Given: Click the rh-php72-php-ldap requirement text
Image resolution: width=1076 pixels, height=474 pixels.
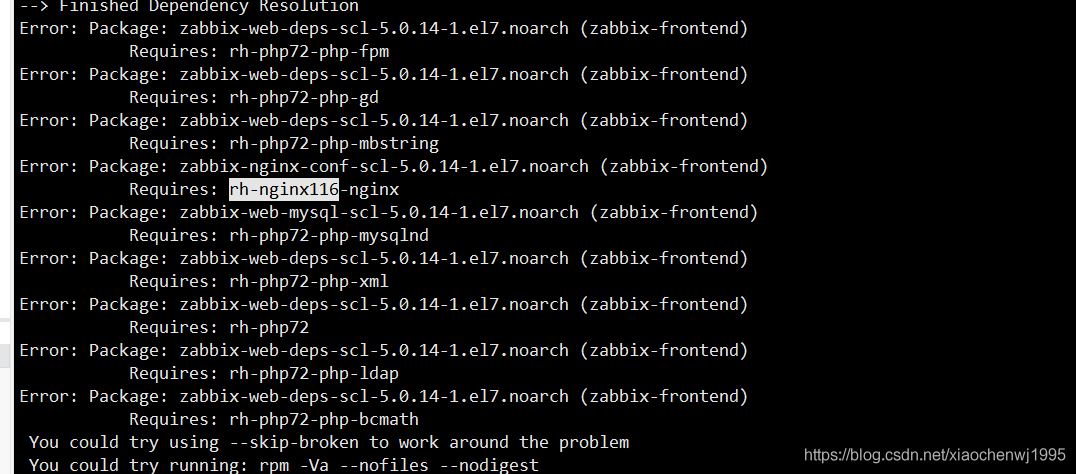Looking at the screenshot, I should [314, 373].
